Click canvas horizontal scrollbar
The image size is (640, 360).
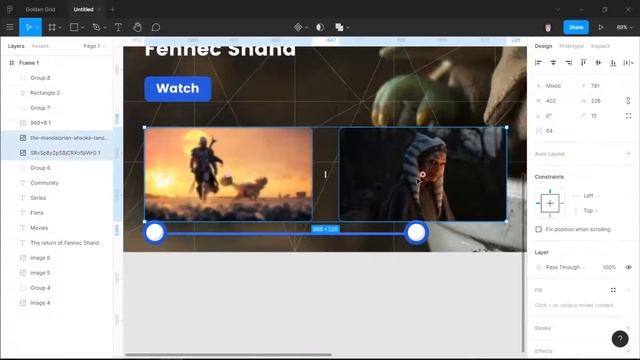pos(229,355)
